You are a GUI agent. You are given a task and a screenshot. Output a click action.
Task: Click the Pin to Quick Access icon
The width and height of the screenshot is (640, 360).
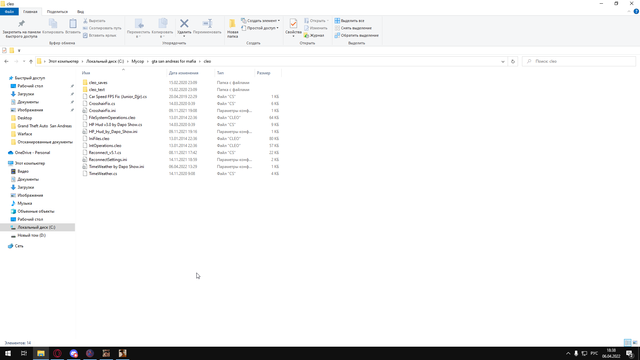tap(21, 24)
